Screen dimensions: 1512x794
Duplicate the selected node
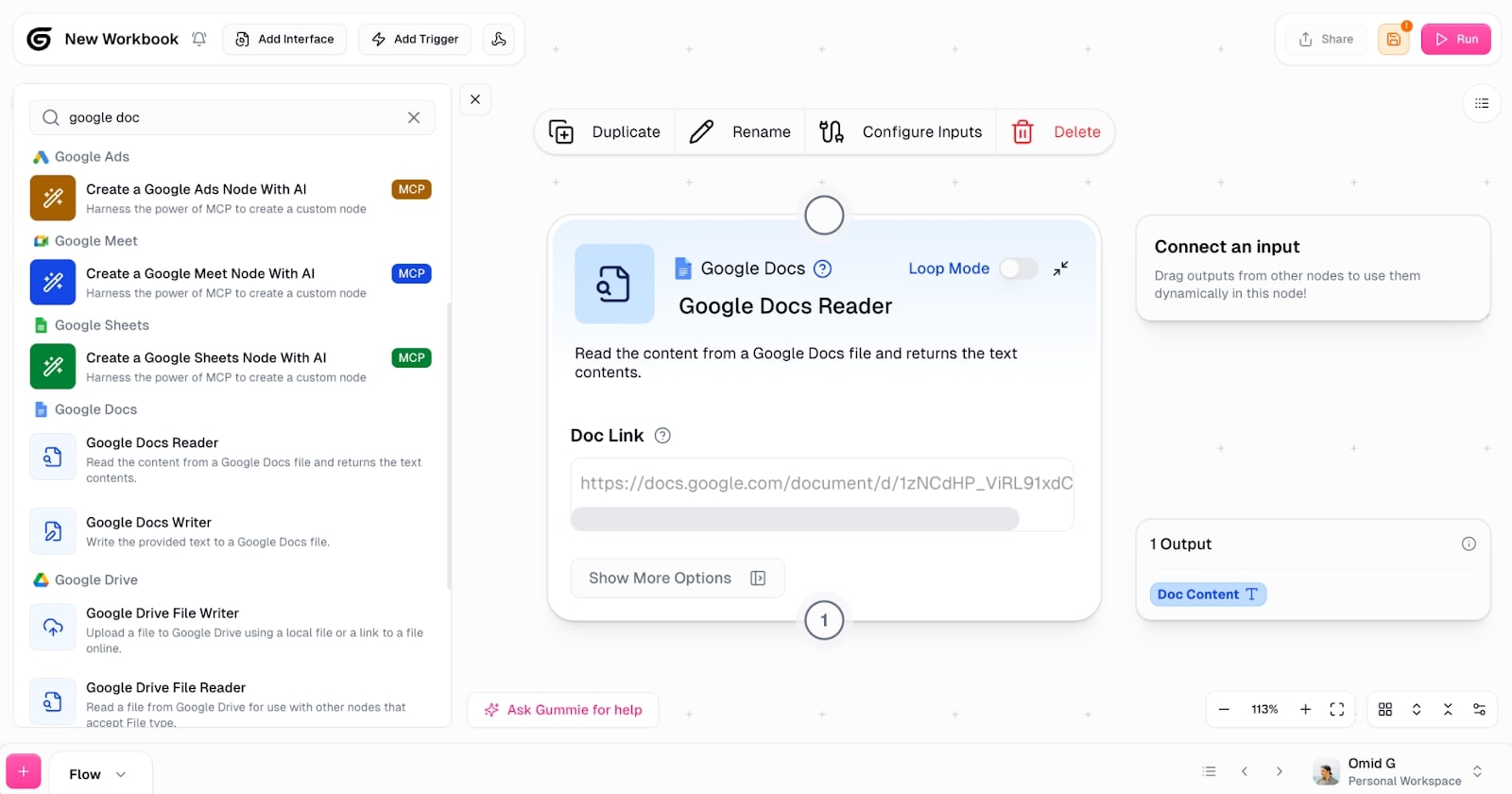[x=605, y=131]
